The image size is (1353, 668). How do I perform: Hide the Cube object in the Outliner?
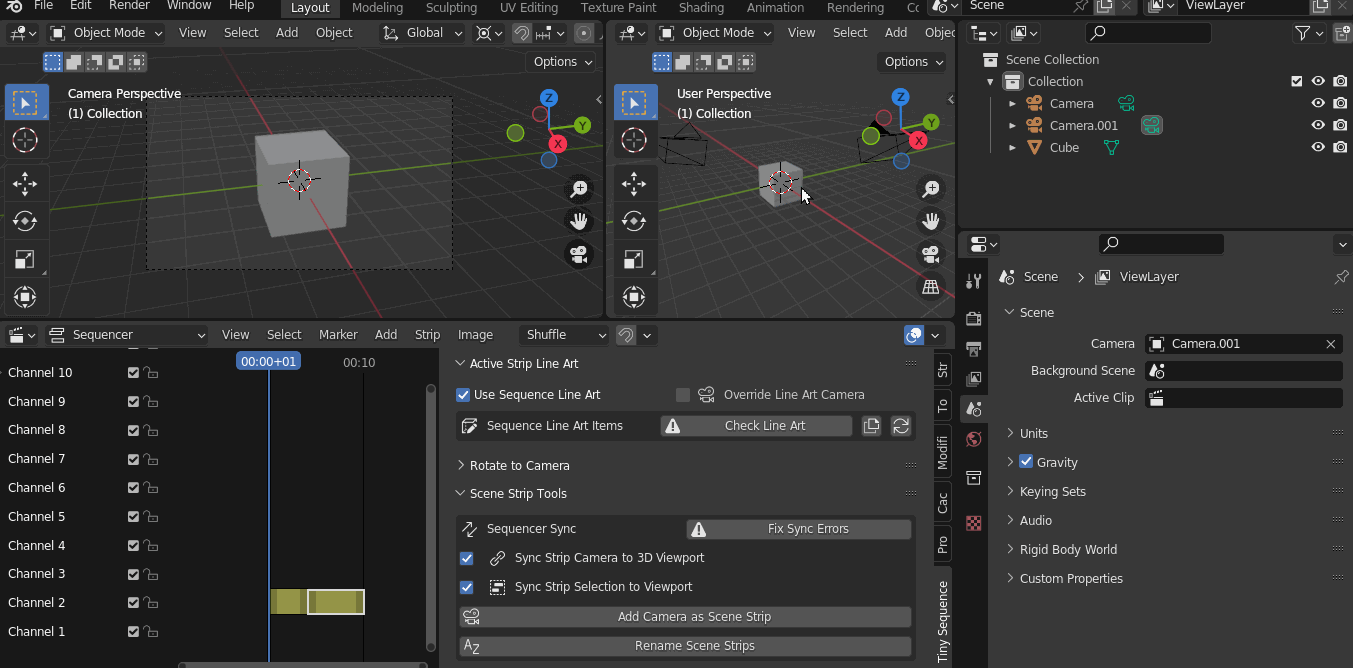(1318, 147)
